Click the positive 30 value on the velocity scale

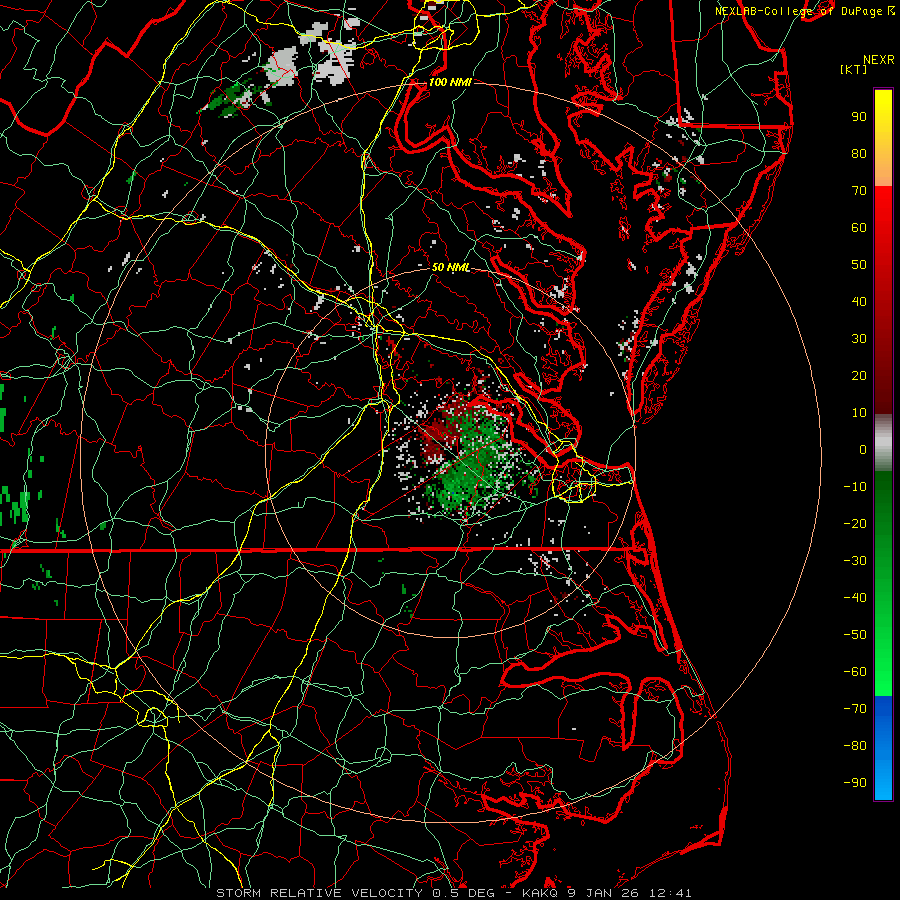click(x=859, y=339)
